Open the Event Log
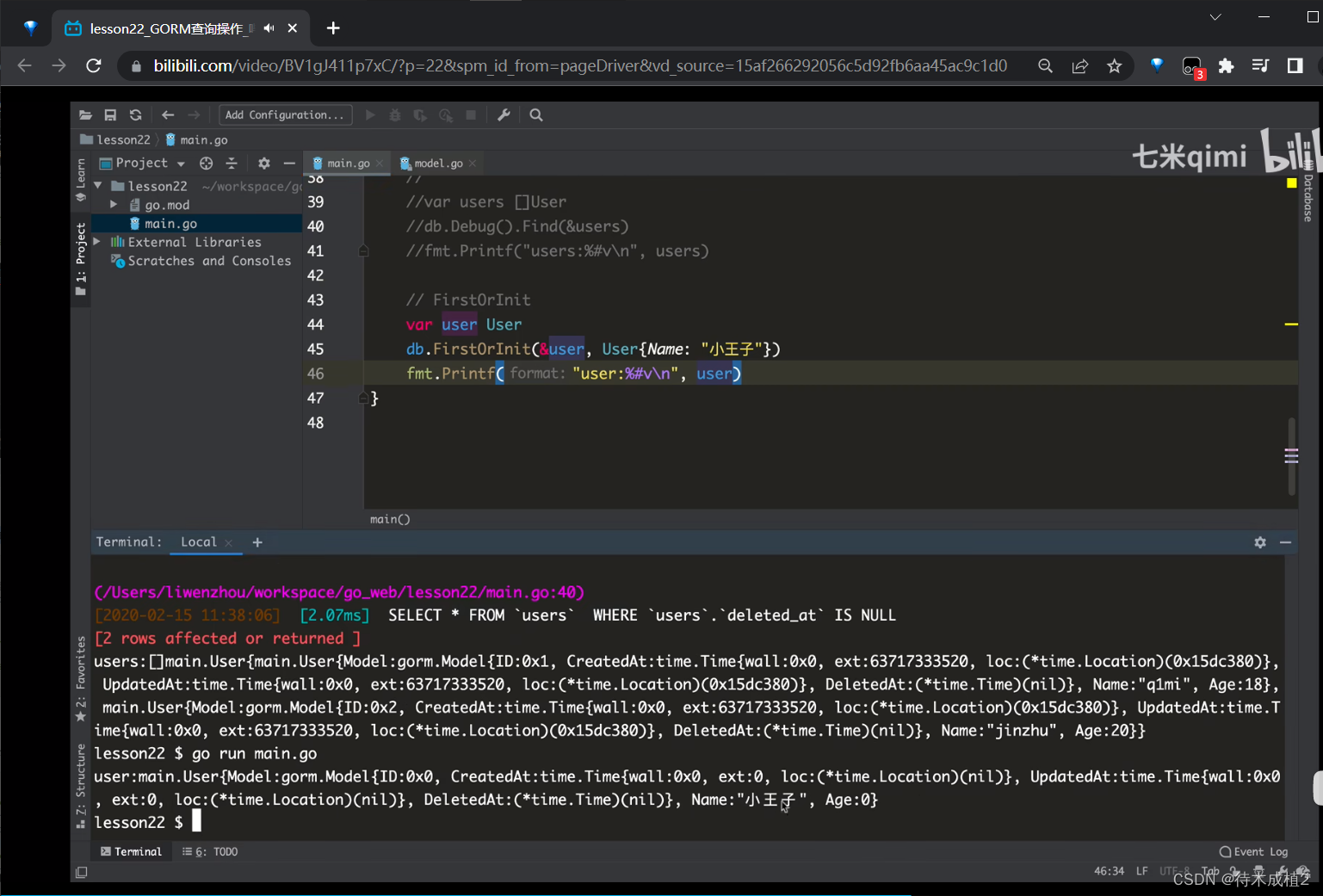1323x896 pixels. (x=1253, y=852)
